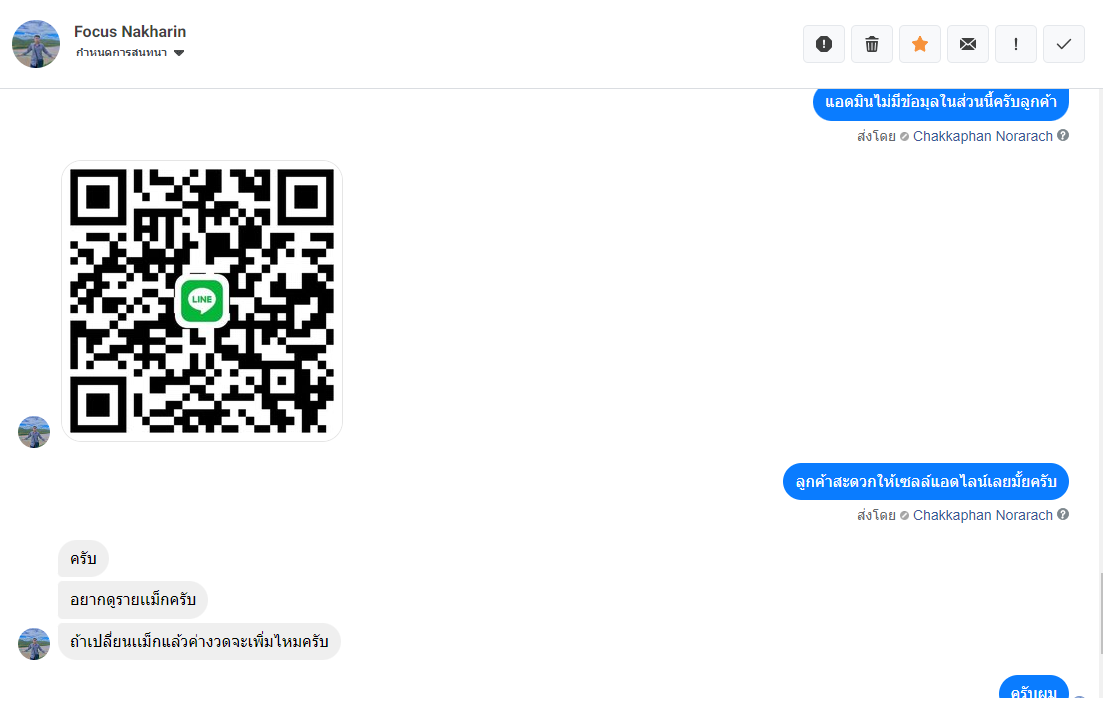Click help icon beside upper sender name

coord(1063,135)
